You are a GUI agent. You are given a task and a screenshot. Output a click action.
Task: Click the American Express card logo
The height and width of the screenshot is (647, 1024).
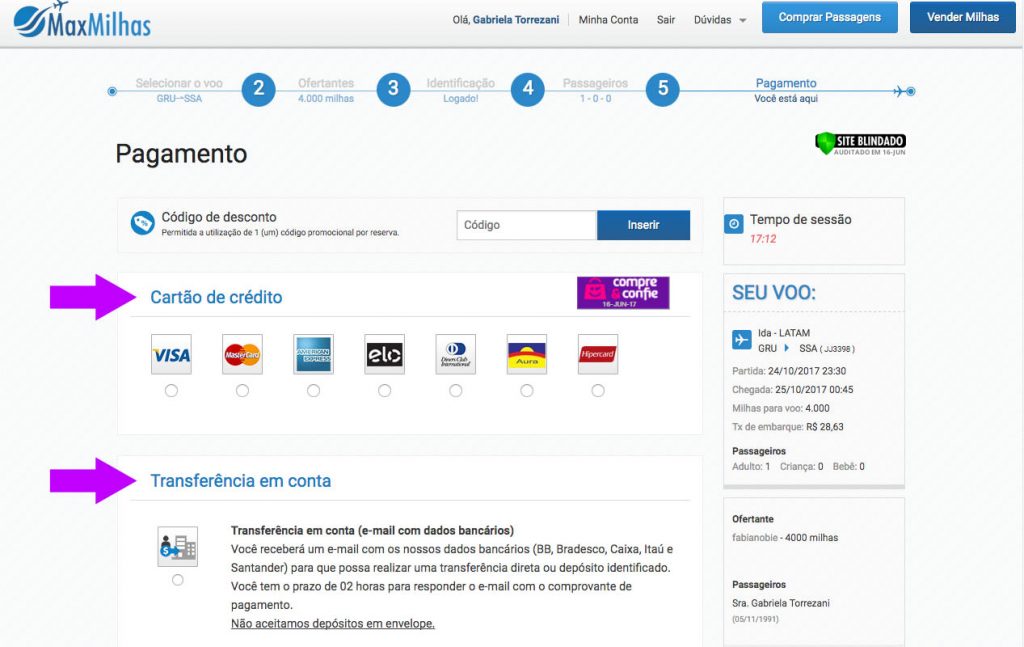tap(313, 354)
